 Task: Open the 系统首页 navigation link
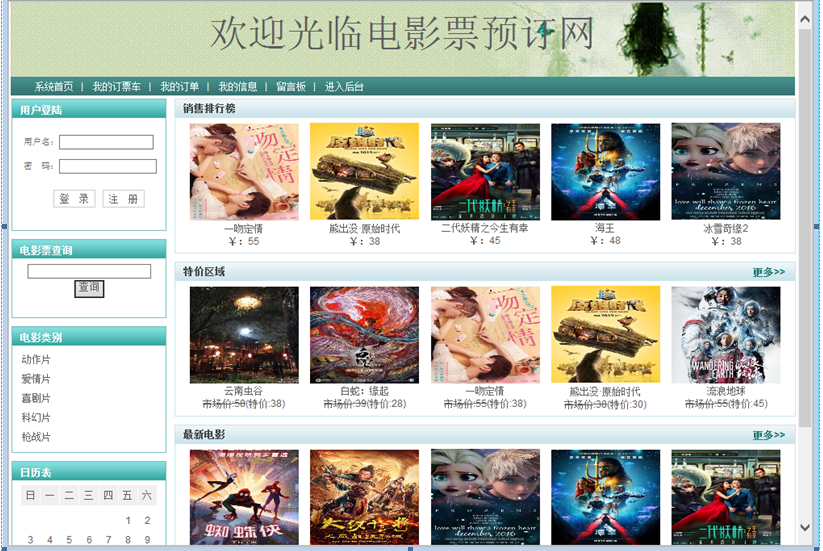tap(54, 87)
